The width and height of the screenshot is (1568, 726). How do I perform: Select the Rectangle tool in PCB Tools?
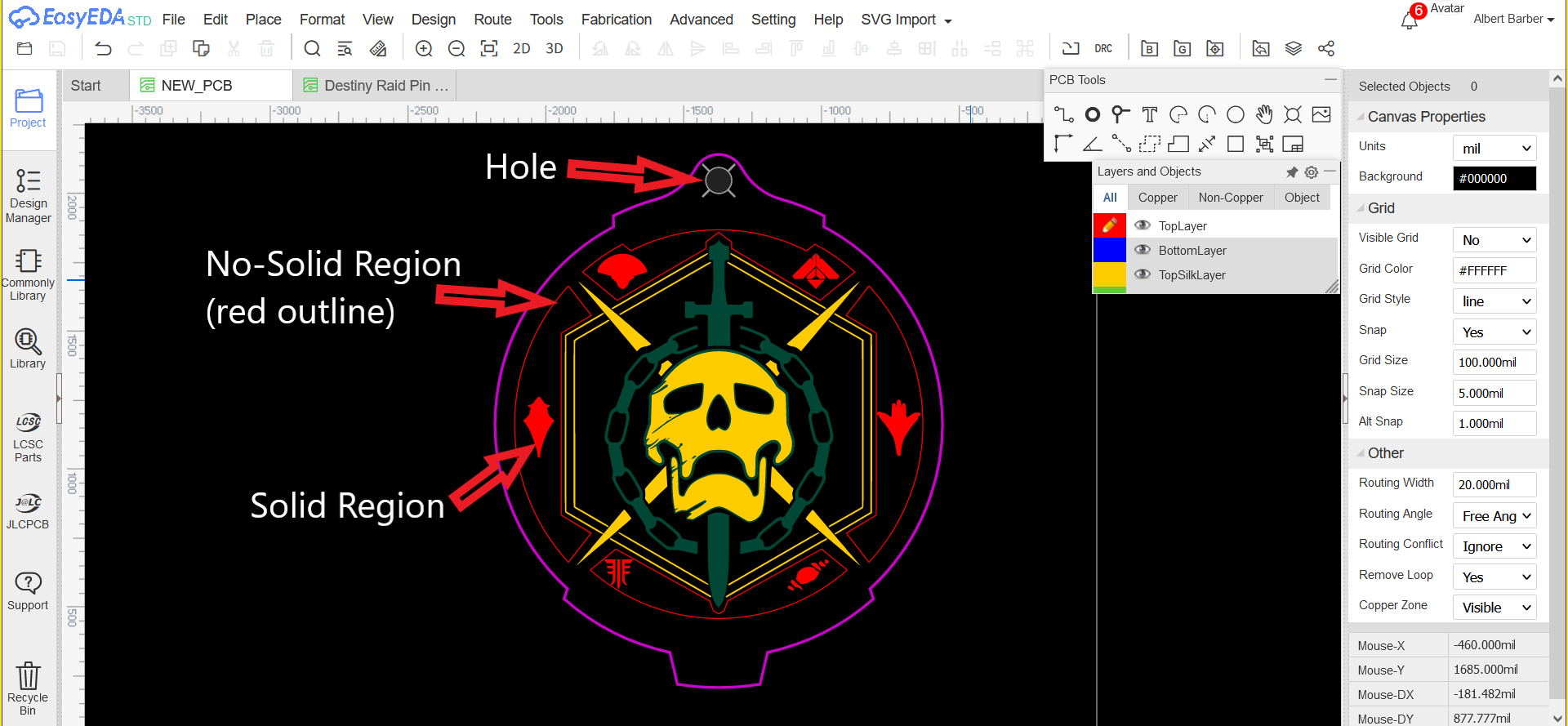(1236, 145)
